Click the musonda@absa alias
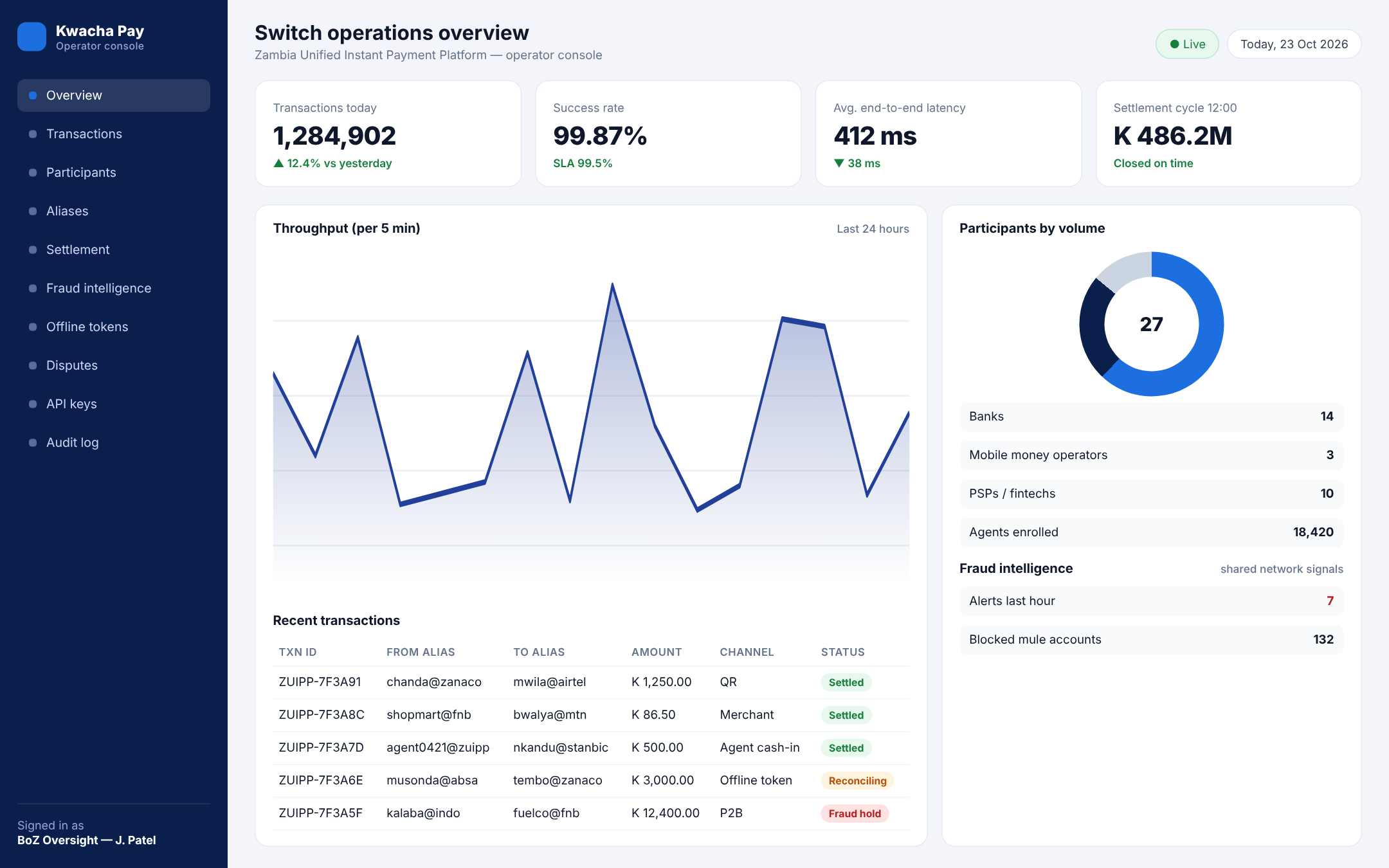Viewport: 1389px width, 868px height. tap(432, 781)
